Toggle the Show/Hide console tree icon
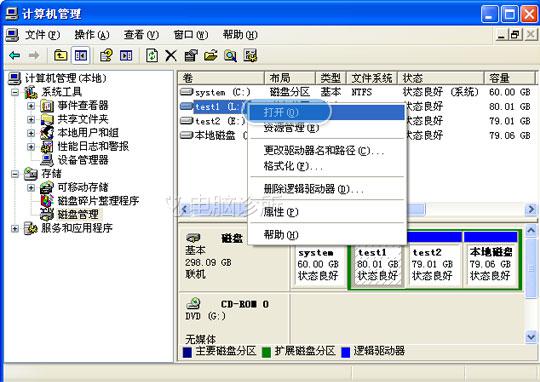540x382 pixels. pos(81,55)
